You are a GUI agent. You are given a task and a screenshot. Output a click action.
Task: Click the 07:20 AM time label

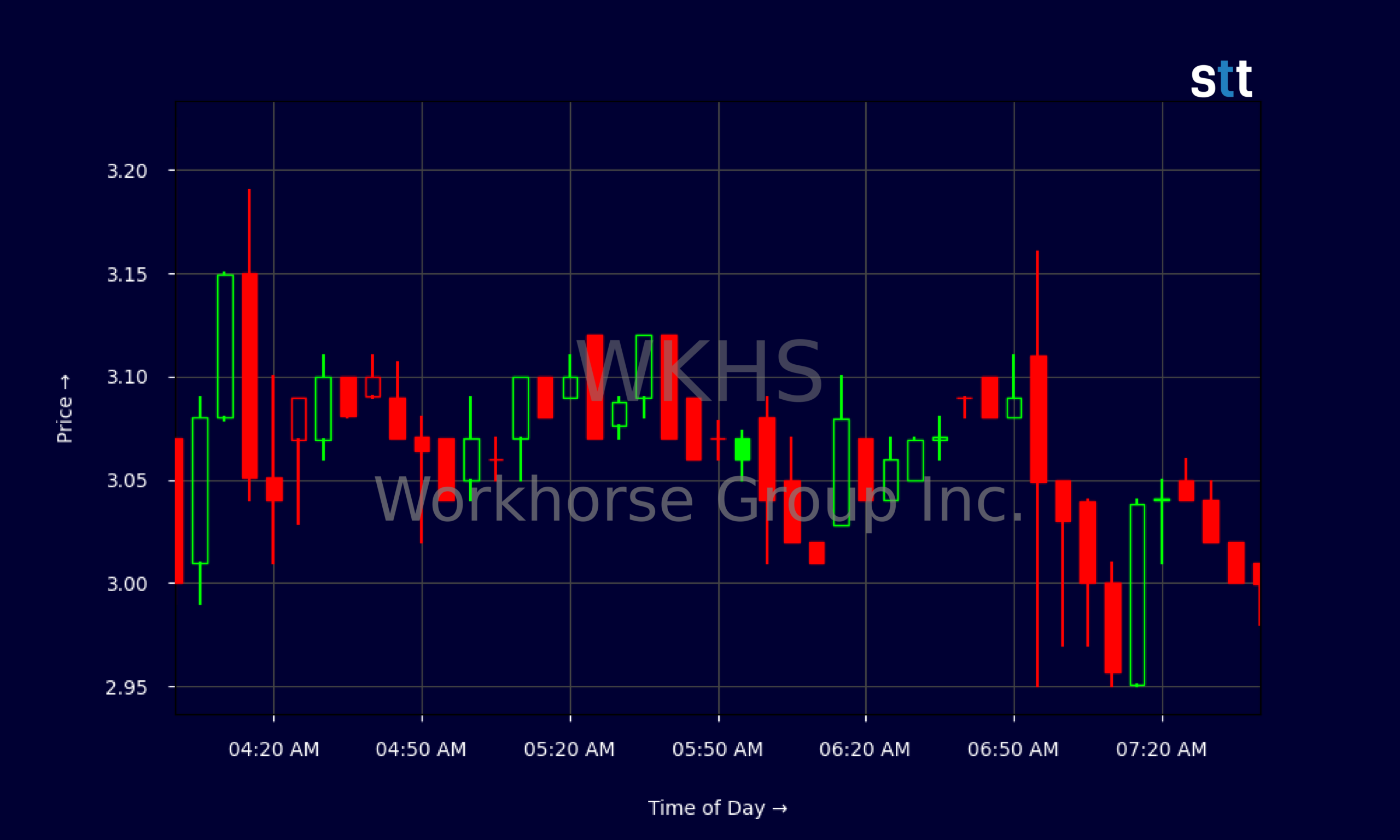pyautogui.click(x=1161, y=749)
